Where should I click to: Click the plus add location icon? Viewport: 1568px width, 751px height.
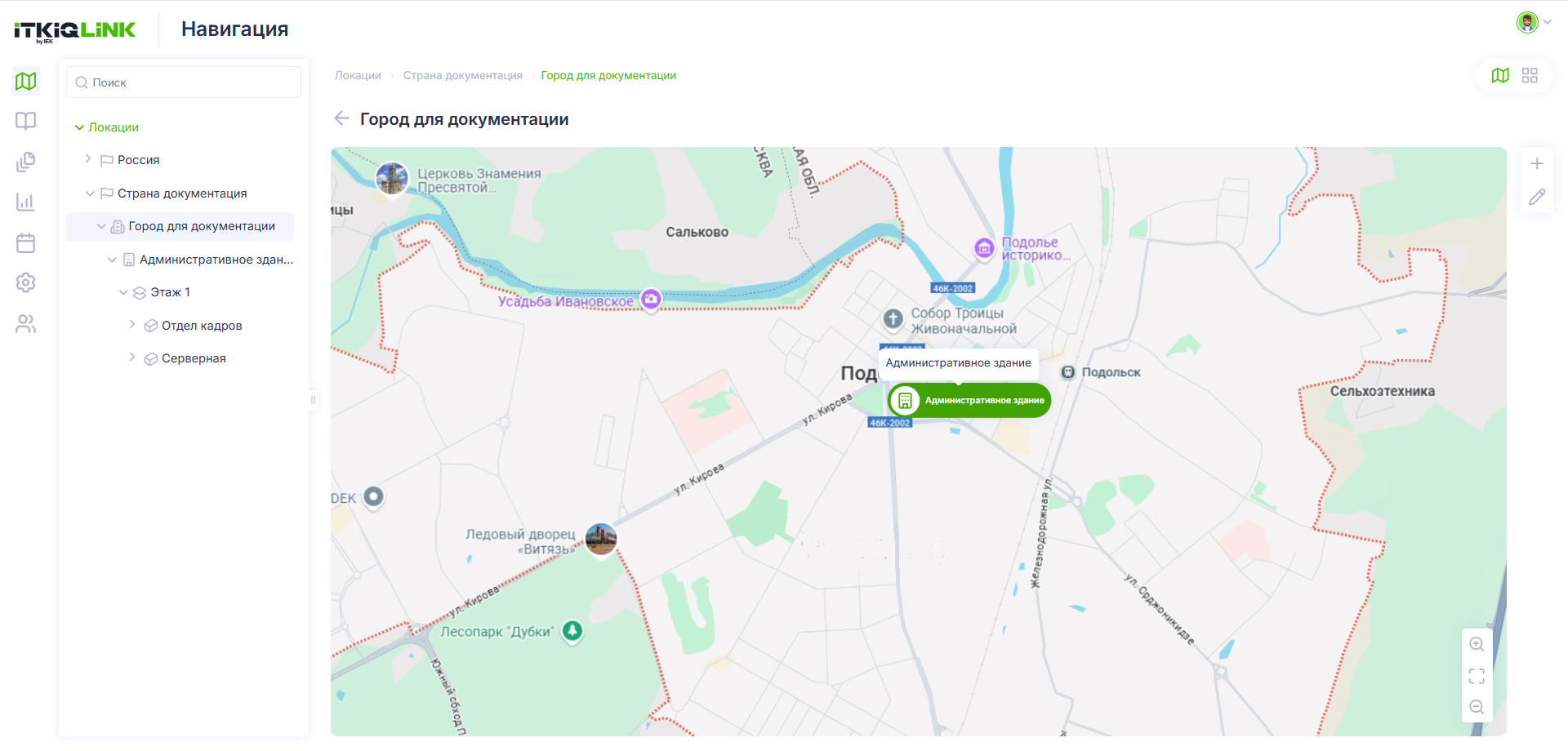[x=1537, y=163]
